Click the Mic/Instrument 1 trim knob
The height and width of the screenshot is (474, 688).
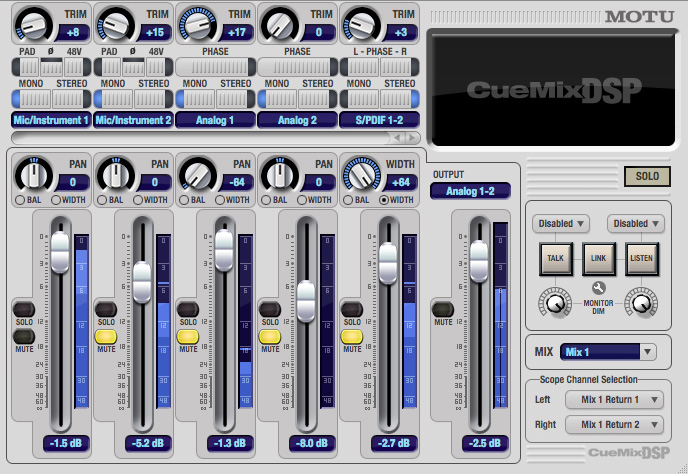29,21
